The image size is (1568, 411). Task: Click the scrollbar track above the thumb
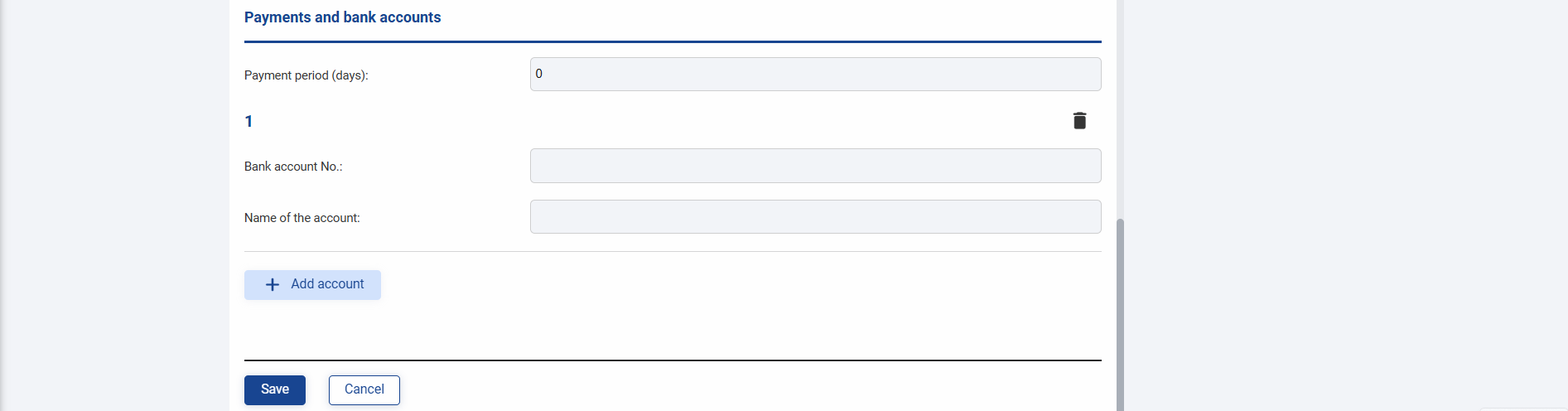(x=1121, y=108)
